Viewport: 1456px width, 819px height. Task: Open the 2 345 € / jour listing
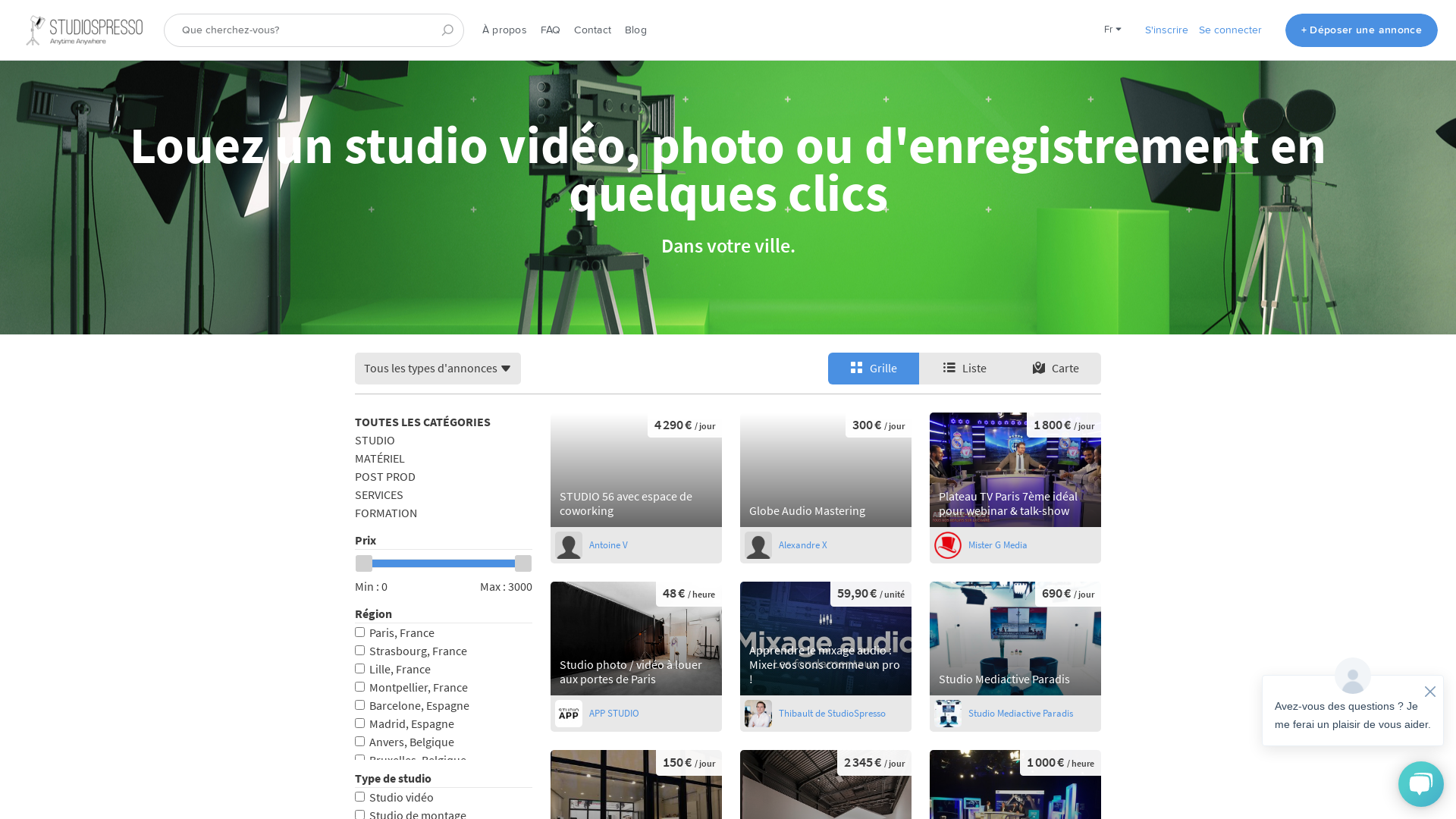pos(826,785)
